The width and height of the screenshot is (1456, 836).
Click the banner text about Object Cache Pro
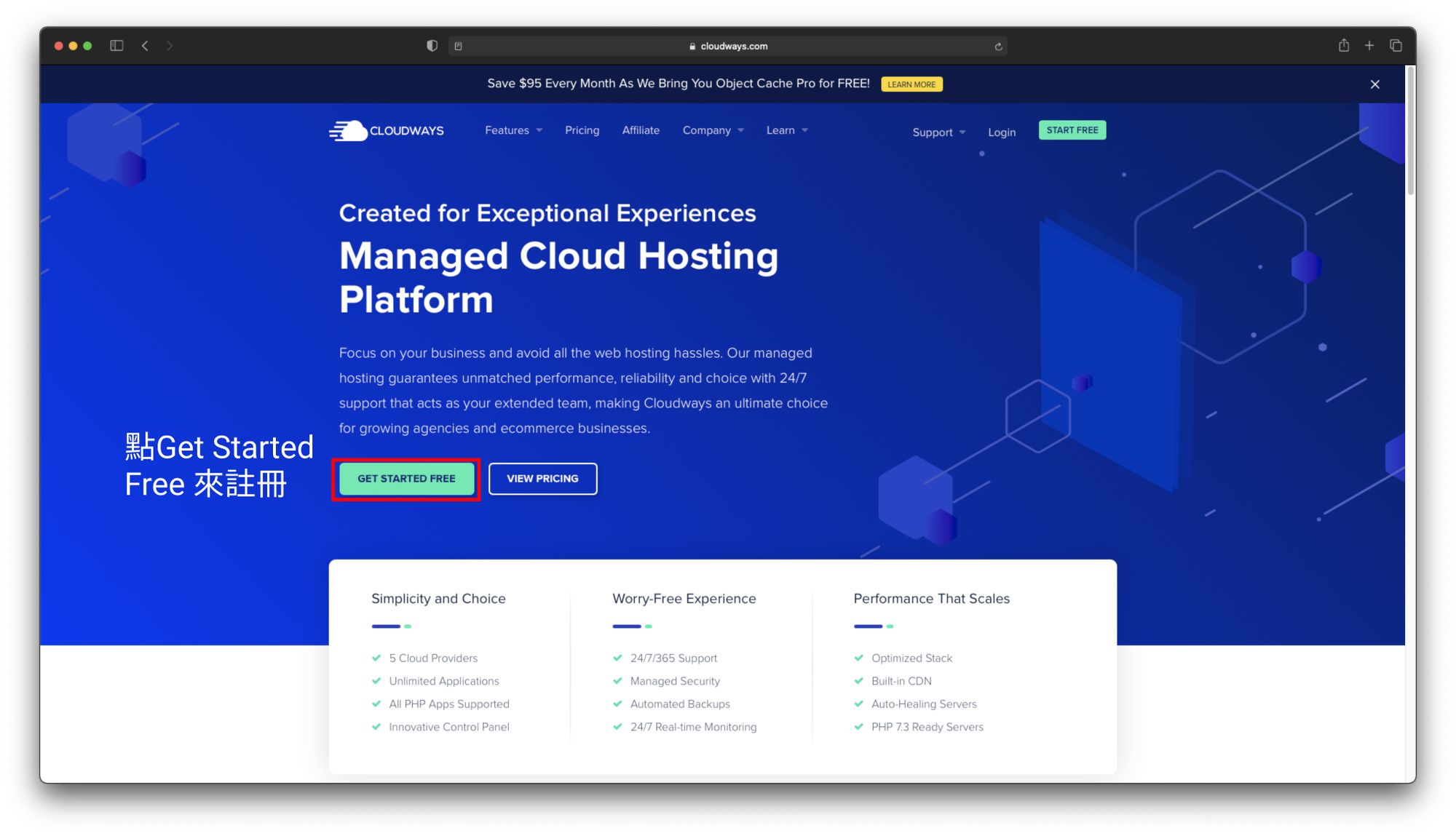coord(678,84)
